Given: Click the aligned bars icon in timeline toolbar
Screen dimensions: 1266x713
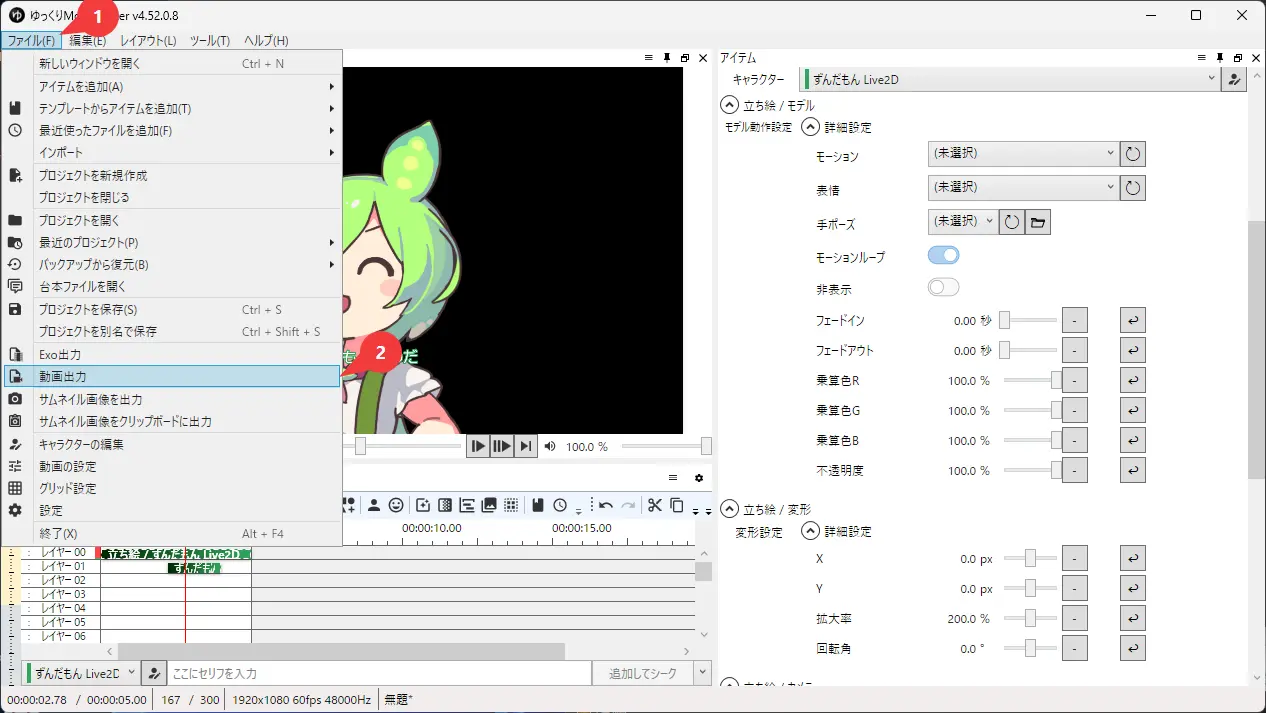Looking at the screenshot, I should point(466,505).
